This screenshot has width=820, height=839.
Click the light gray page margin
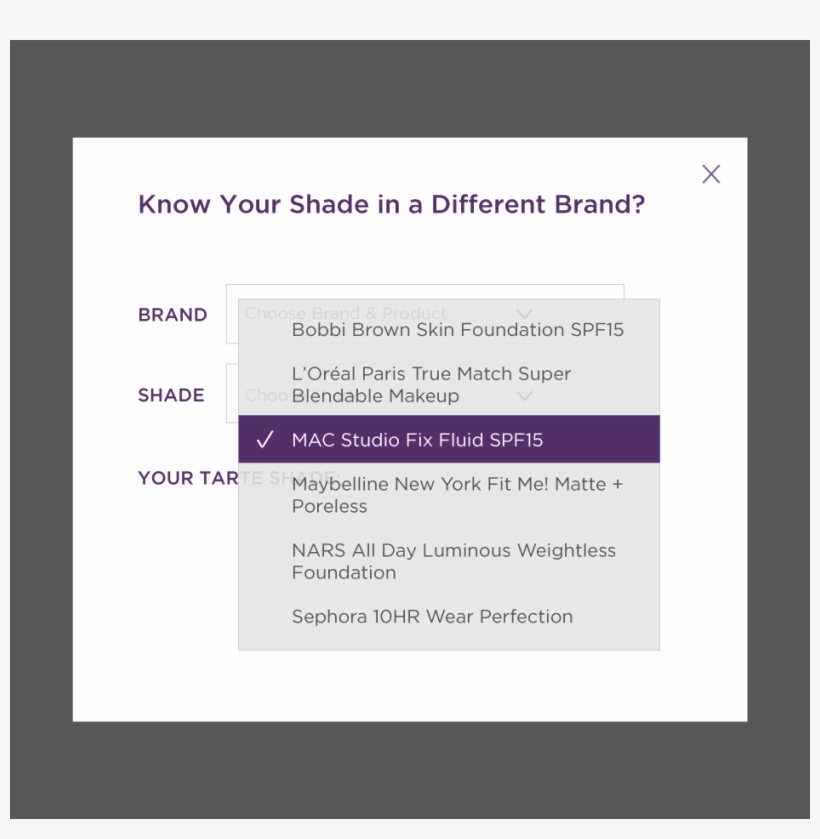pyautogui.click(x=410, y=19)
